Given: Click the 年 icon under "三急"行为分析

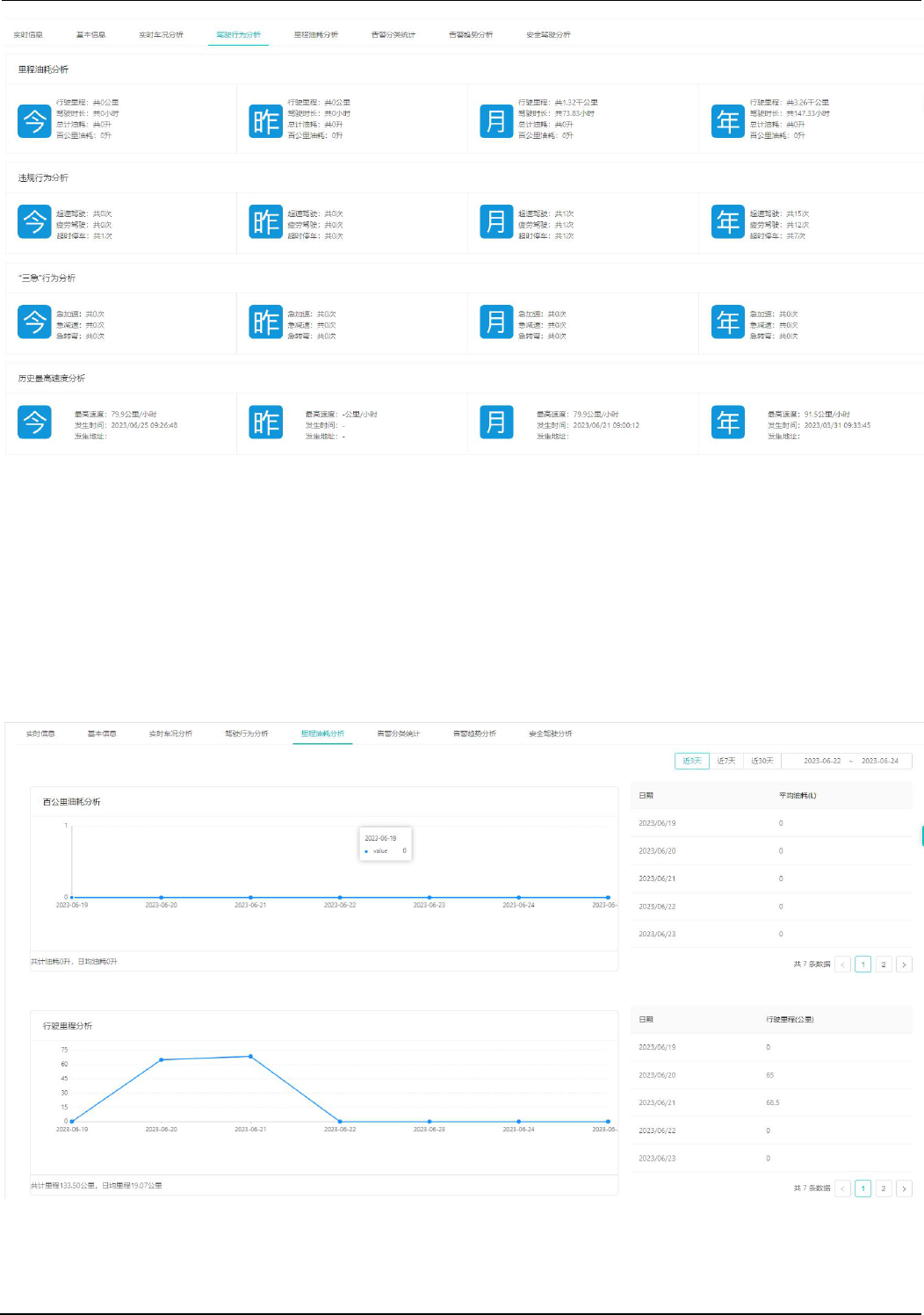Looking at the screenshot, I should click(727, 322).
